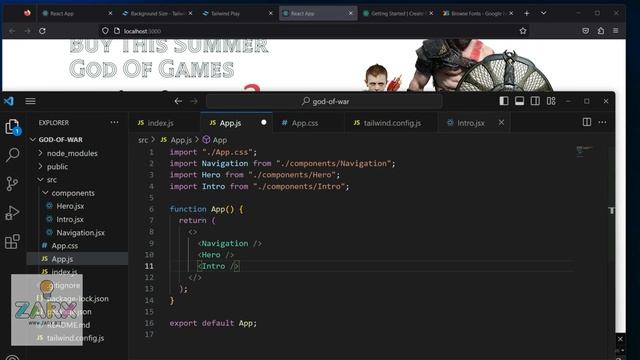Open tailwind.config.js in the explorer tree
The height and width of the screenshot is (360, 640).
(x=75, y=338)
